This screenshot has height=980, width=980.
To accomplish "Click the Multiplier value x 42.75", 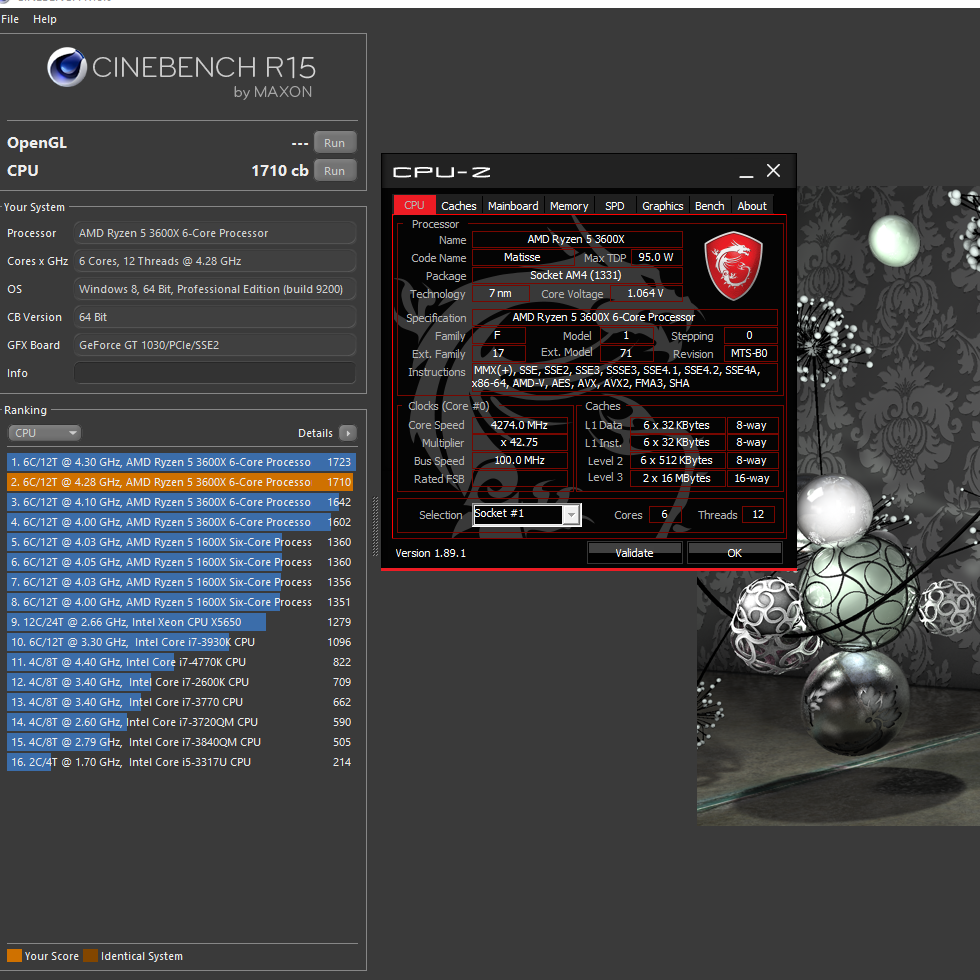I will (x=519, y=442).
